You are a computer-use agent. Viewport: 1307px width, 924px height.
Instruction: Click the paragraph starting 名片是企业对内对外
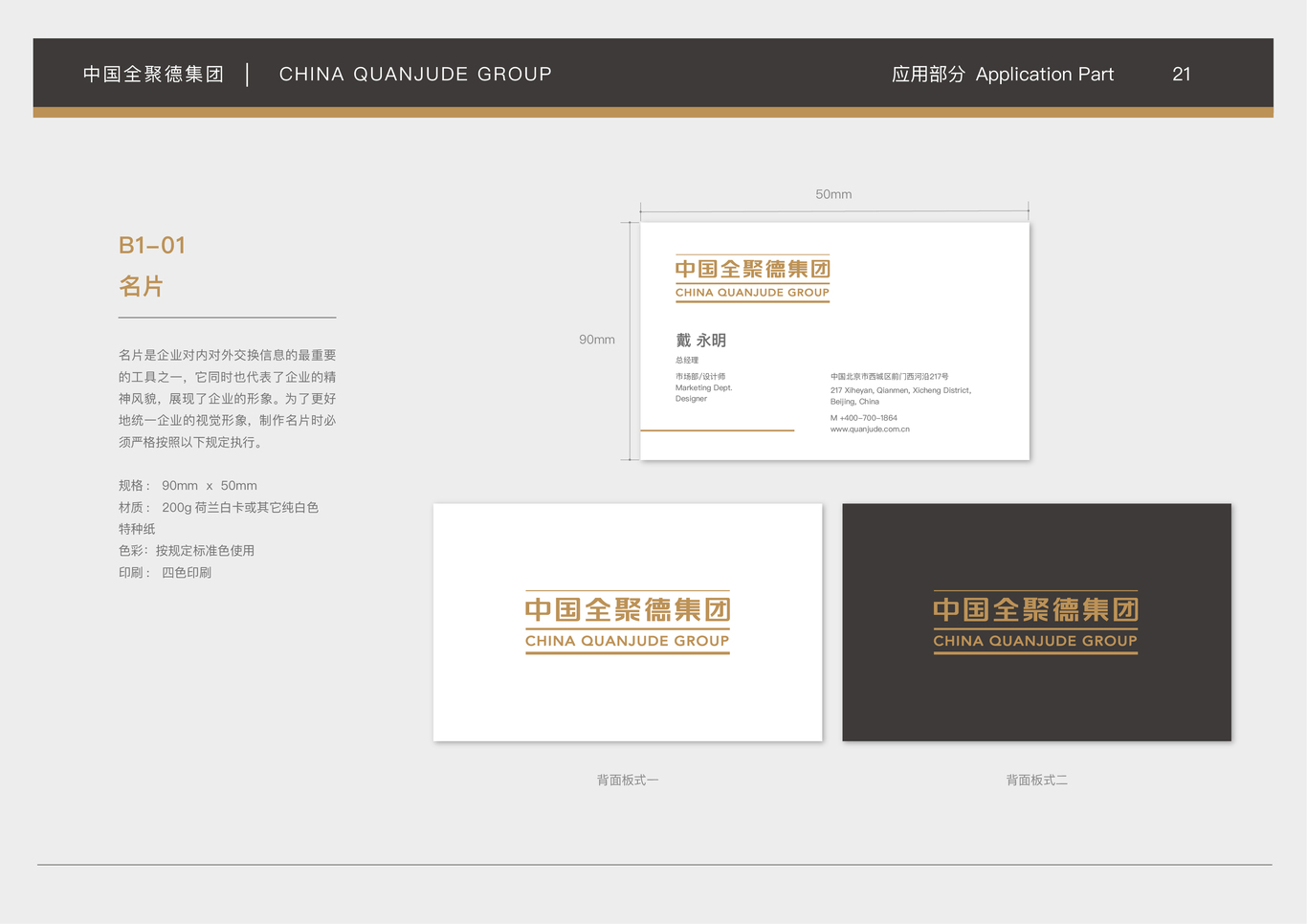pyautogui.click(x=228, y=398)
